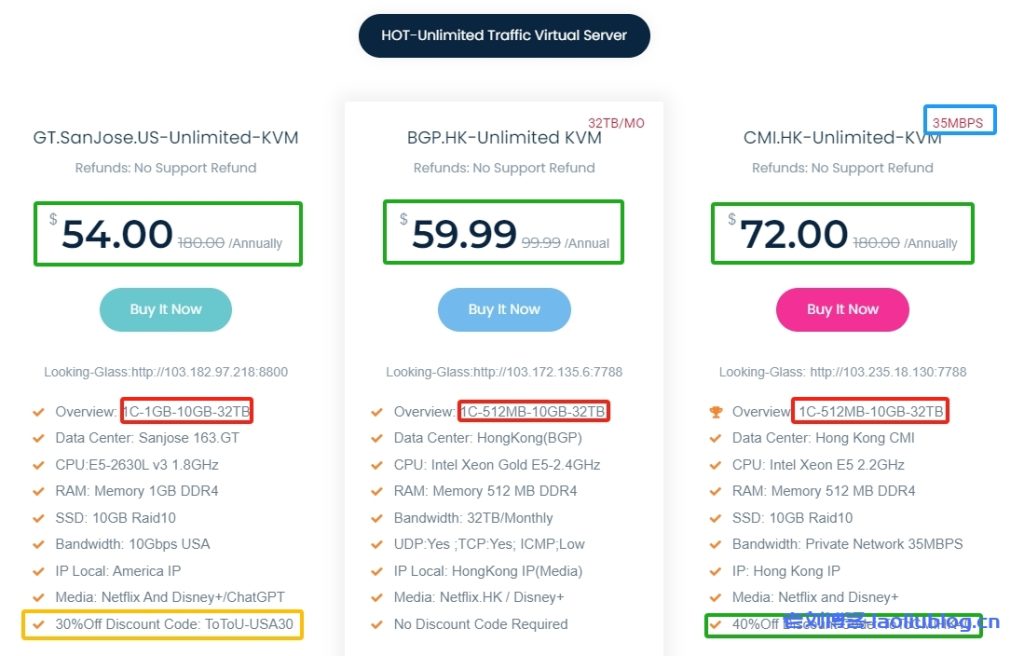Click checkmark icon next to San Jose Overview
Viewport: 1024px width, 656px height.
[x=38, y=412]
